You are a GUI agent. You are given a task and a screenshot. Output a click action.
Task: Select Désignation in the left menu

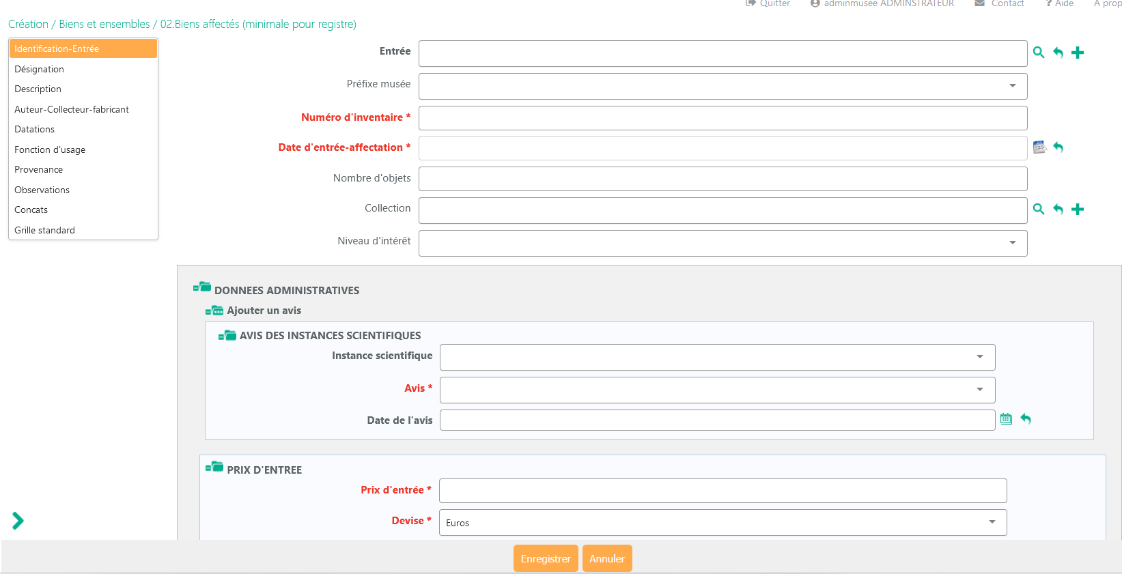pos(39,69)
